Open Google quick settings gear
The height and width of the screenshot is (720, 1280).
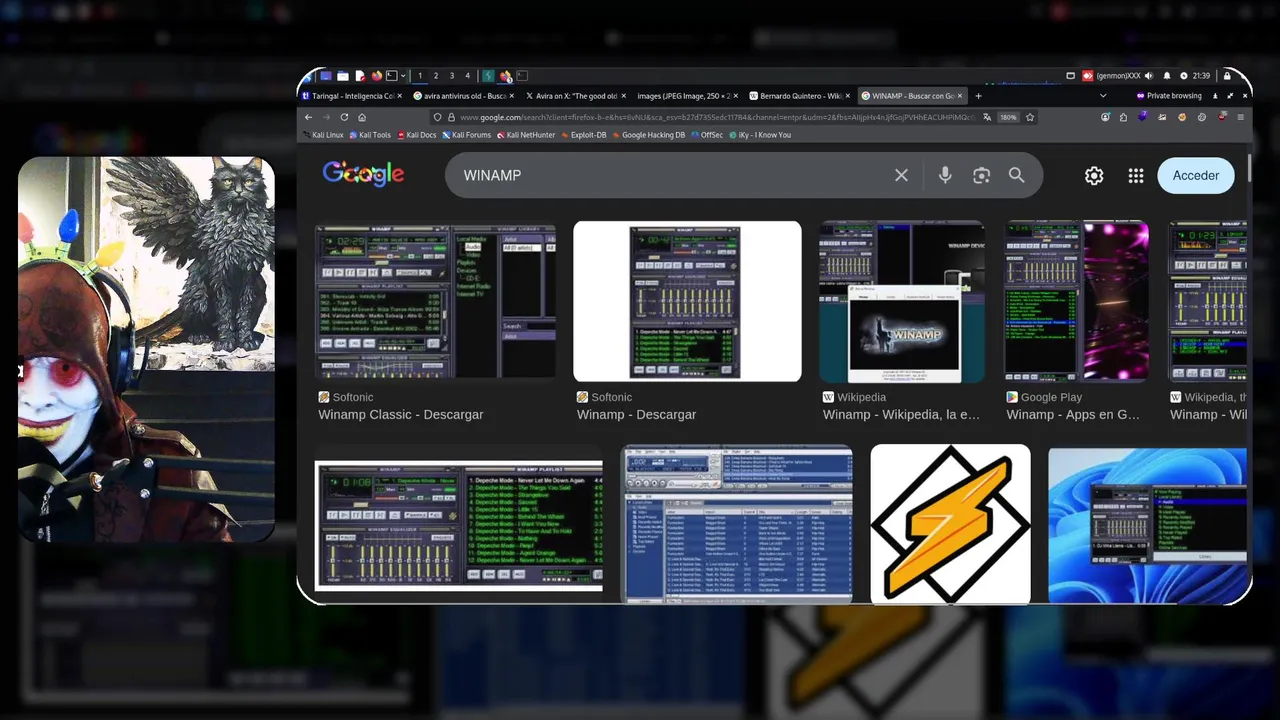coord(1094,175)
